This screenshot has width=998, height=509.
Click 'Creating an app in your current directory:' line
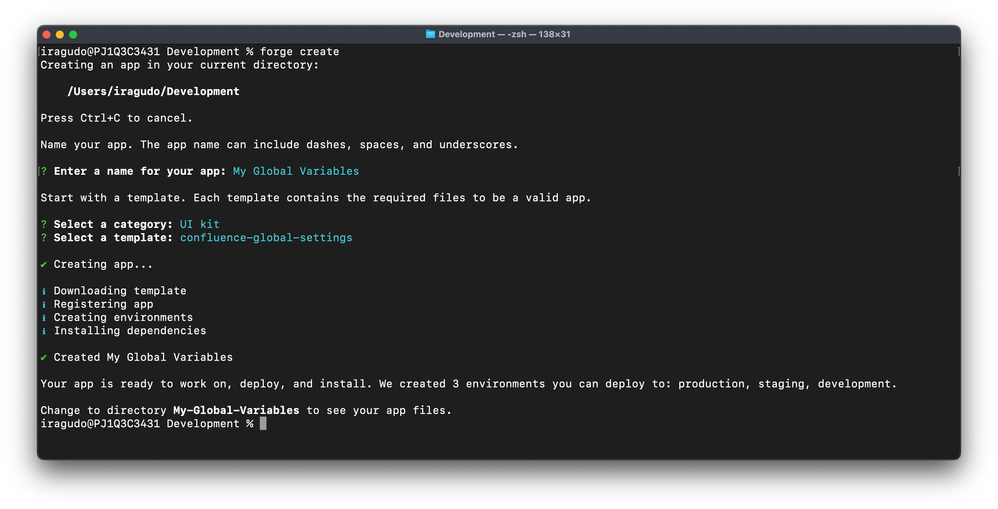click(x=179, y=65)
